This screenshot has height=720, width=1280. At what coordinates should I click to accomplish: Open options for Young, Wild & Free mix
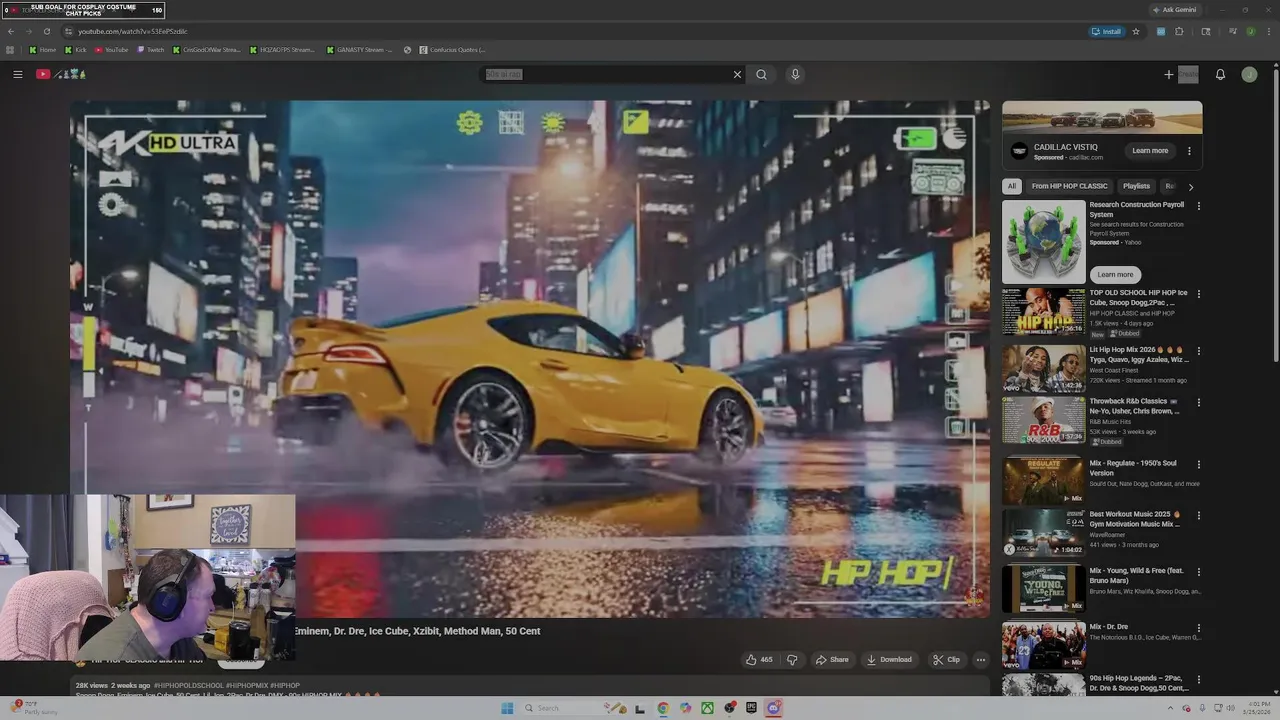pos(1198,572)
